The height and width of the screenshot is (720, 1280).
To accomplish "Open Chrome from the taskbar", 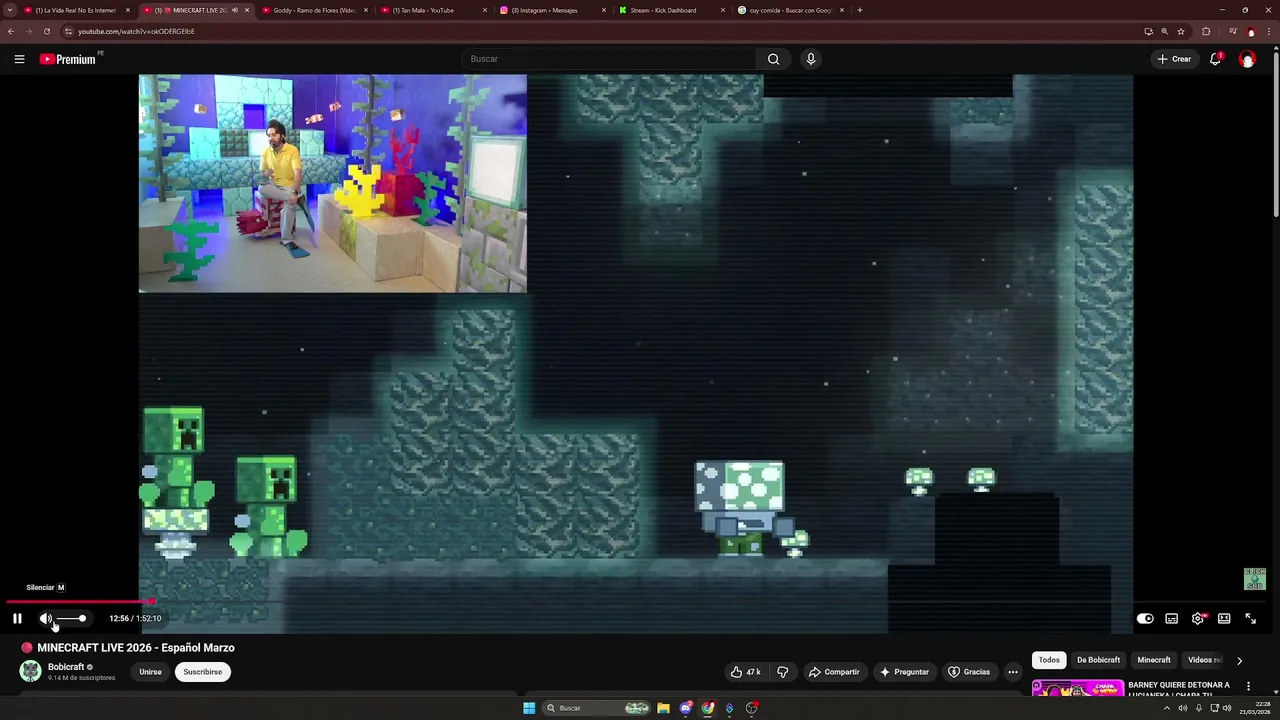I will [x=708, y=708].
